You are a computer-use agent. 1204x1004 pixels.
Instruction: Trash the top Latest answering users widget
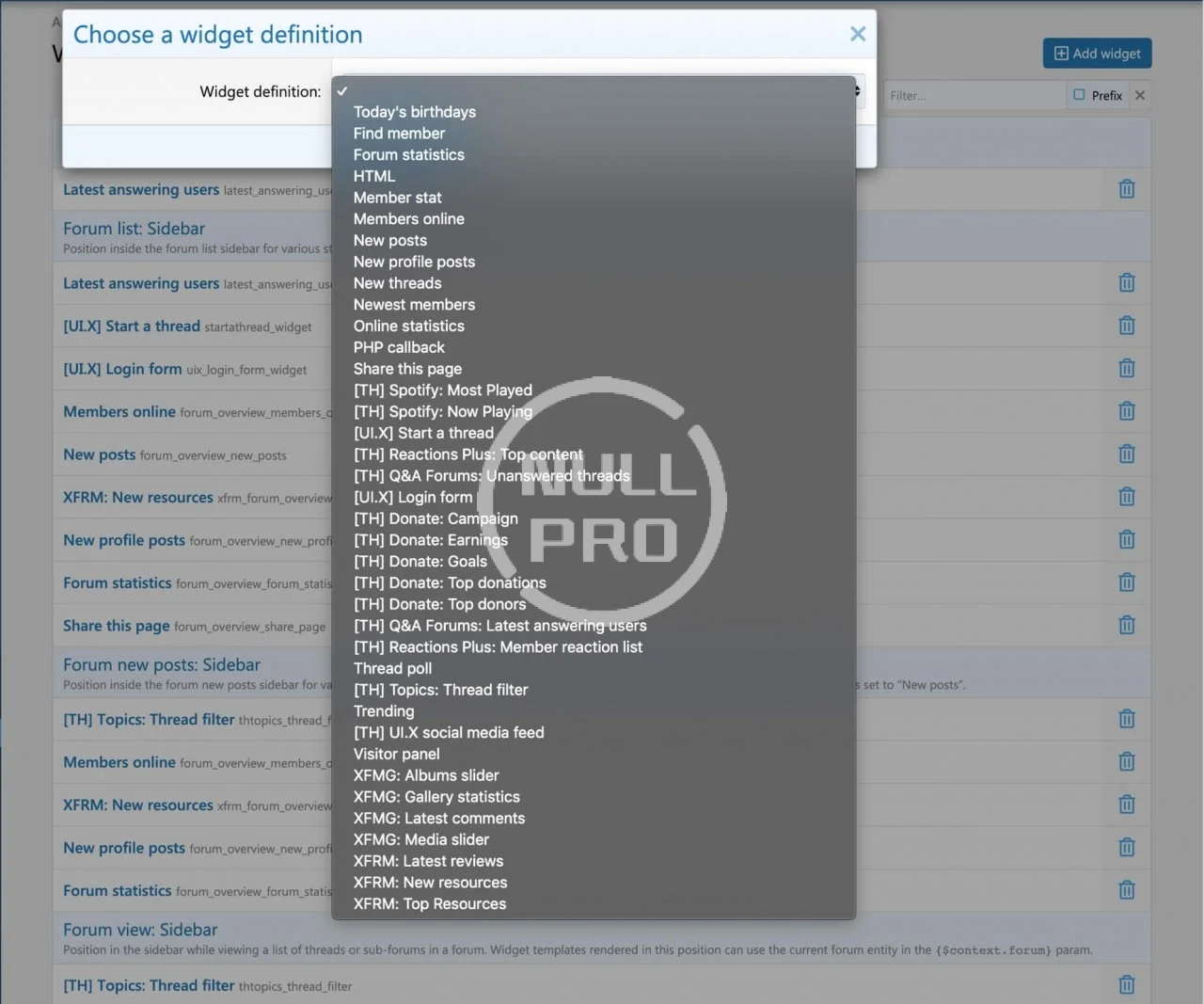click(1126, 189)
